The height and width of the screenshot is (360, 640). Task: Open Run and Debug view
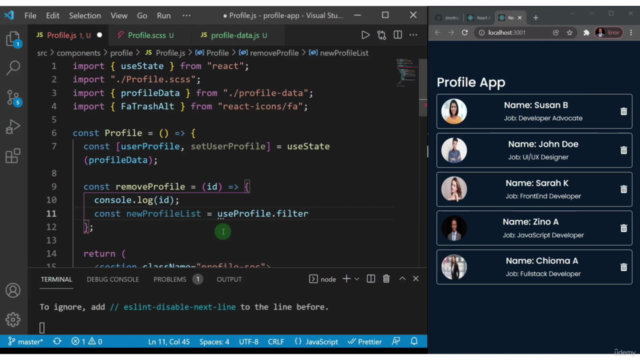click(x=13, y=127)
